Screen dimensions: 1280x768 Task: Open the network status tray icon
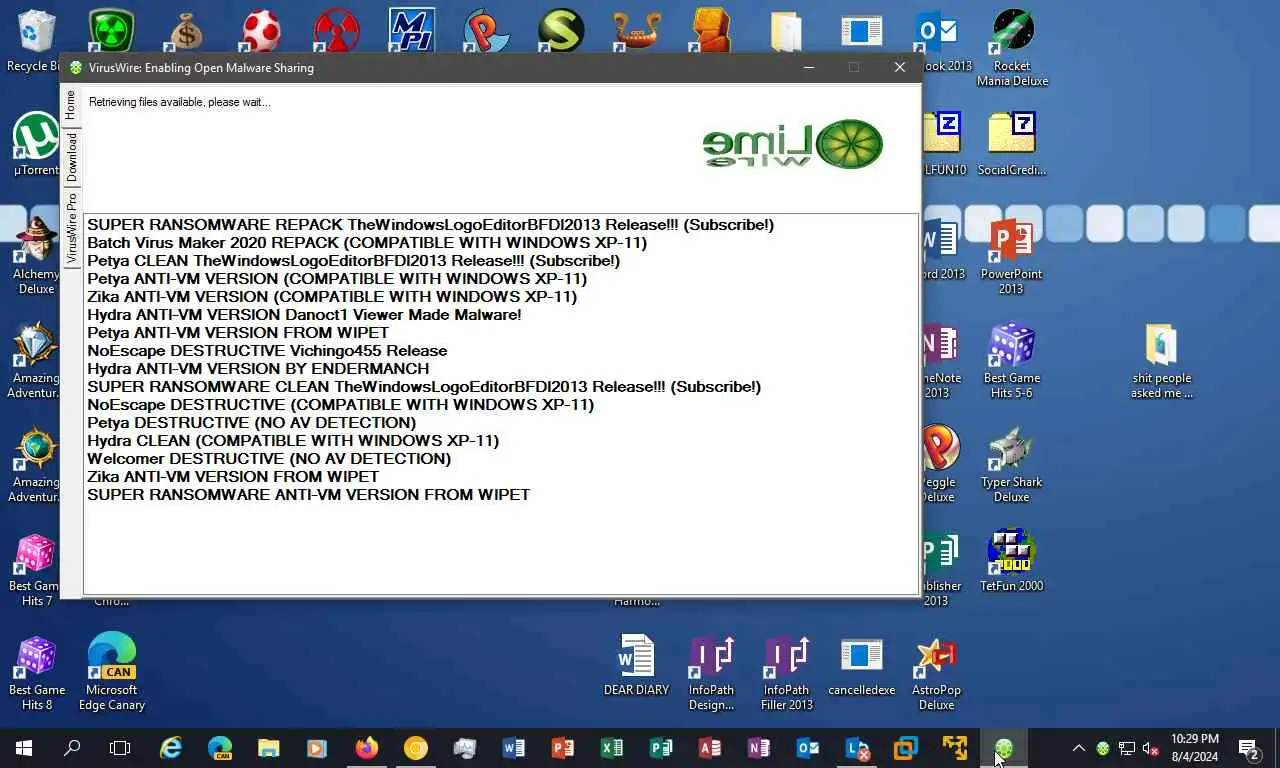[1126, 748]
